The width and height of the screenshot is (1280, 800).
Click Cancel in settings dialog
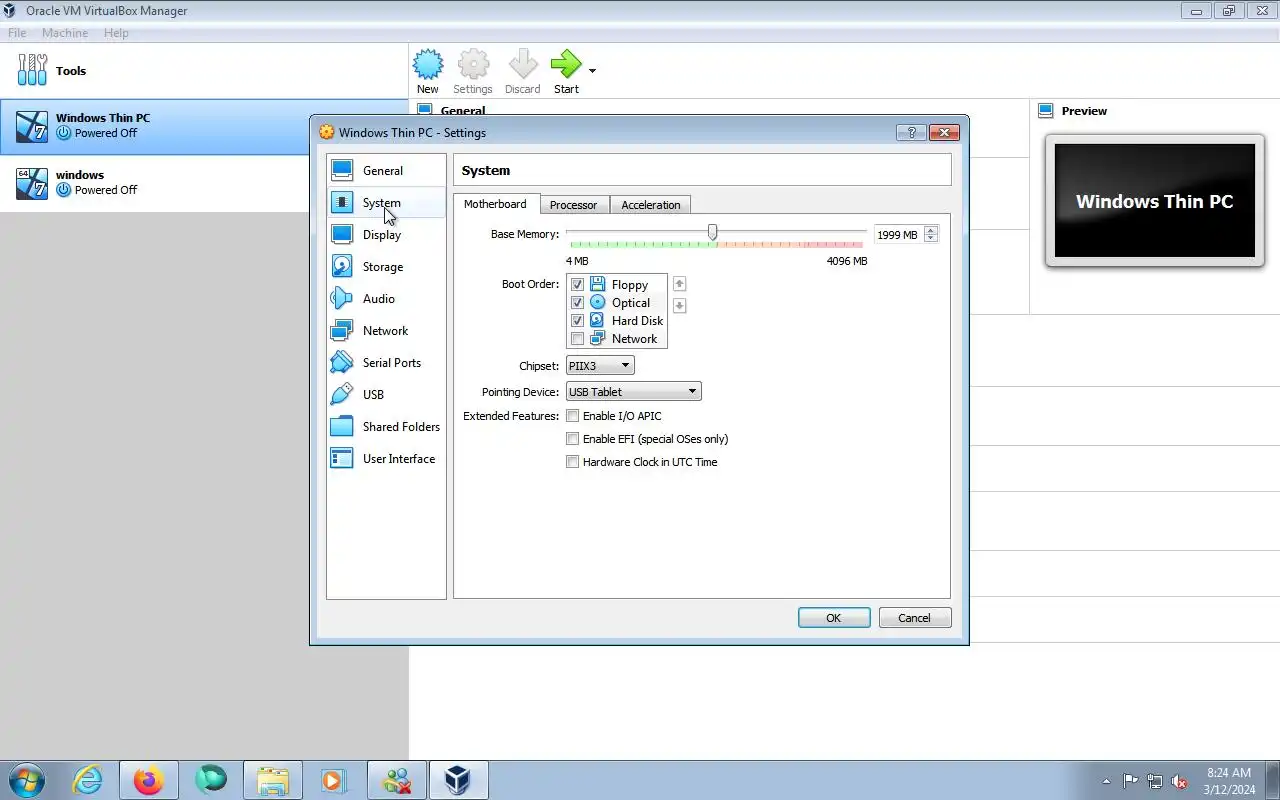[914, 618]
